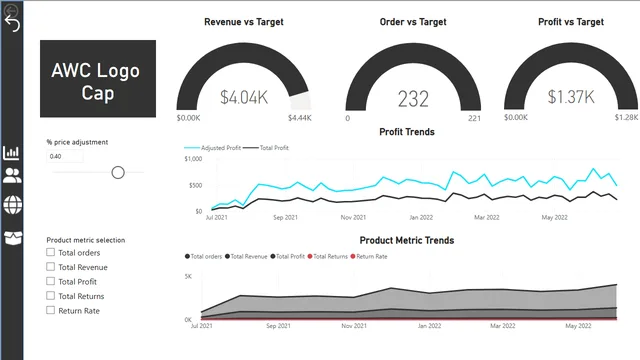640x360 pixels.
Task: Click the Profit vs Target gauge $1.37K value
Action: tap(571, 97)
